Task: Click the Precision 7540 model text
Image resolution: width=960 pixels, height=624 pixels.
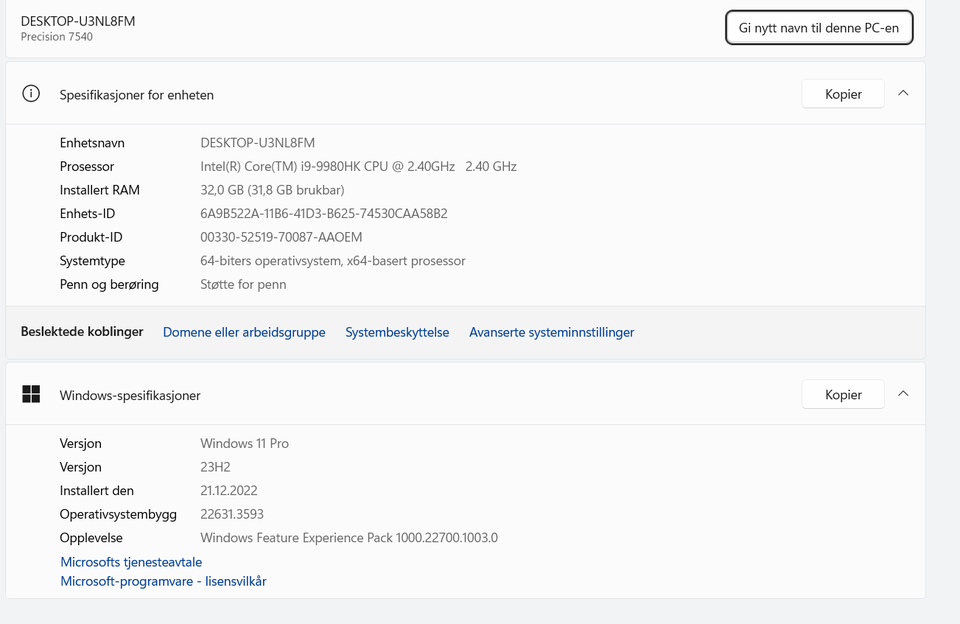Action: coord(57,37)
